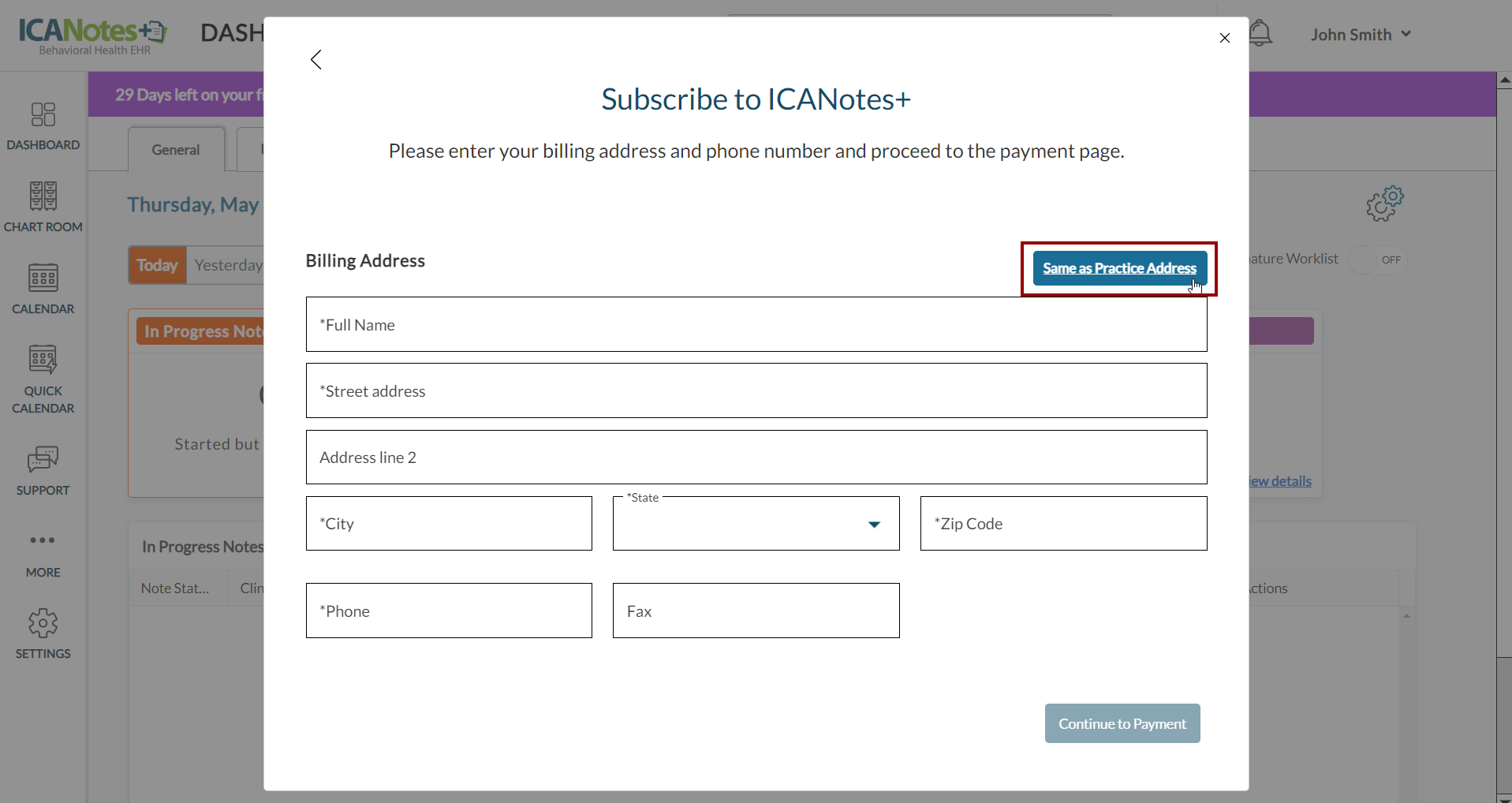This screenshot has width=1512, height=803.
Task: Open the John Smith user menu
Action: (x=1361, y=35)
